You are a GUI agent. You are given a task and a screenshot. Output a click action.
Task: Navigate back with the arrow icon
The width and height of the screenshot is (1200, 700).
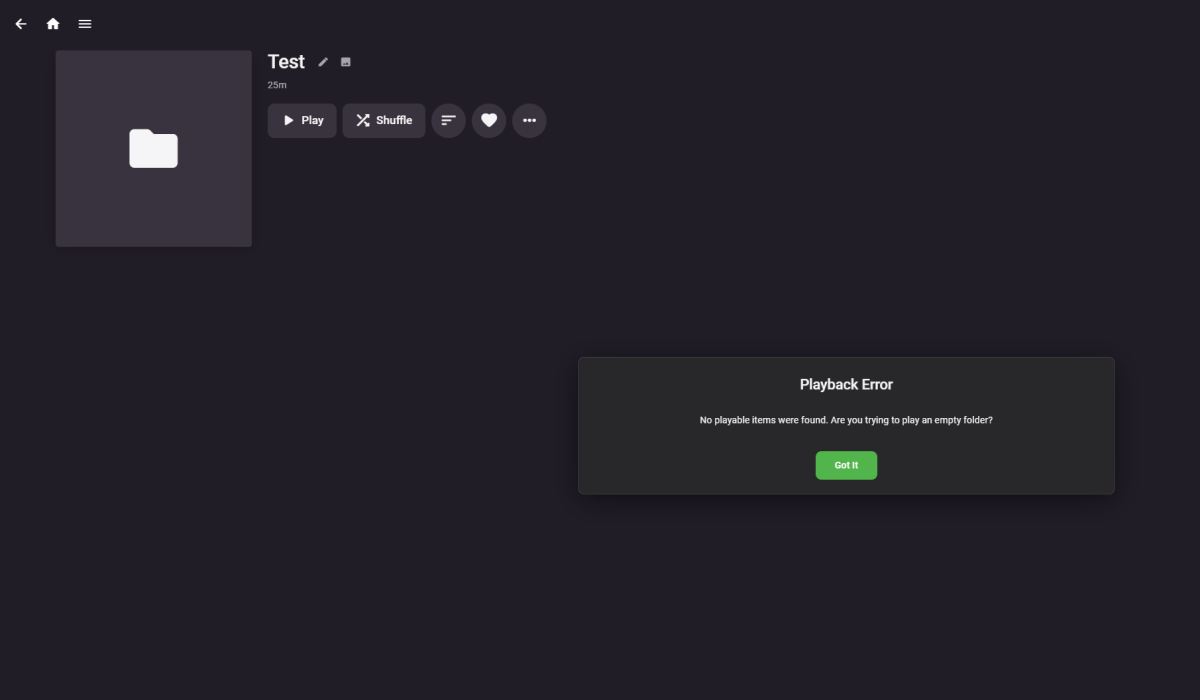point(20,23)
